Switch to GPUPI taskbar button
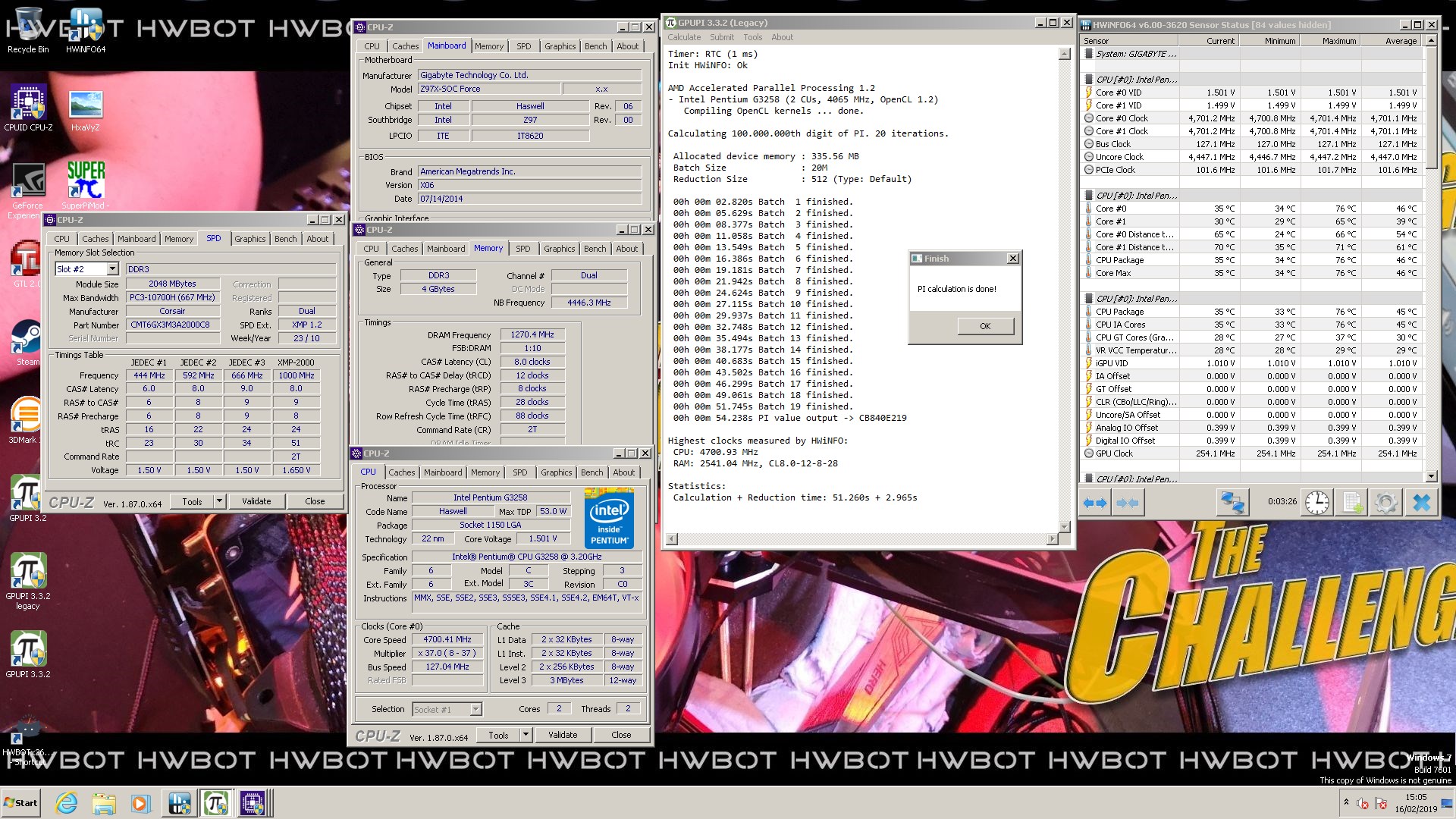The image size is (1456, 819). tap(216, 803)
